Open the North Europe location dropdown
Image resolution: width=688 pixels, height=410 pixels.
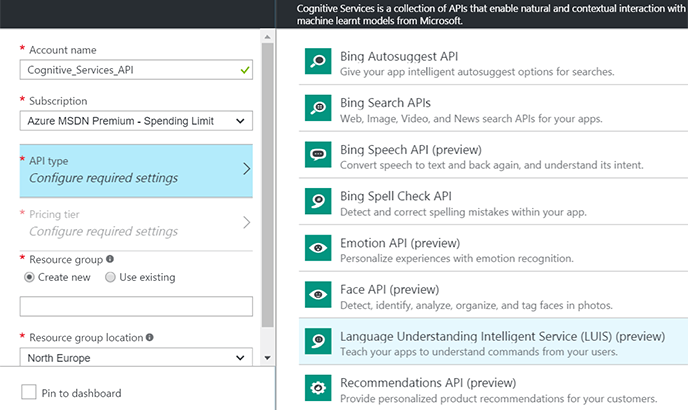click(x=136, y=357)
